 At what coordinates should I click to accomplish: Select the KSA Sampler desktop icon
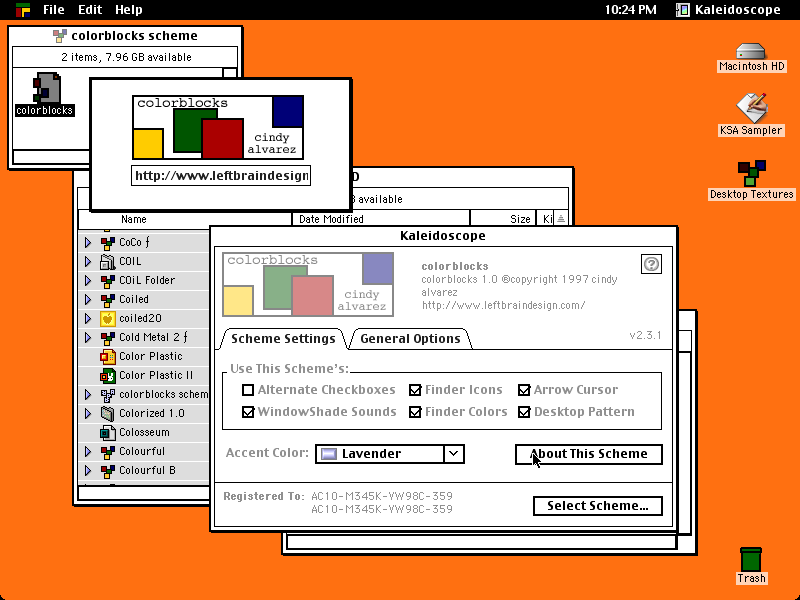coord(752,108)
